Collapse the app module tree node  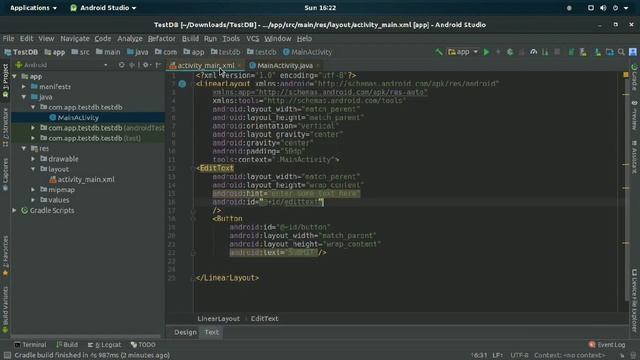[15, 76]
